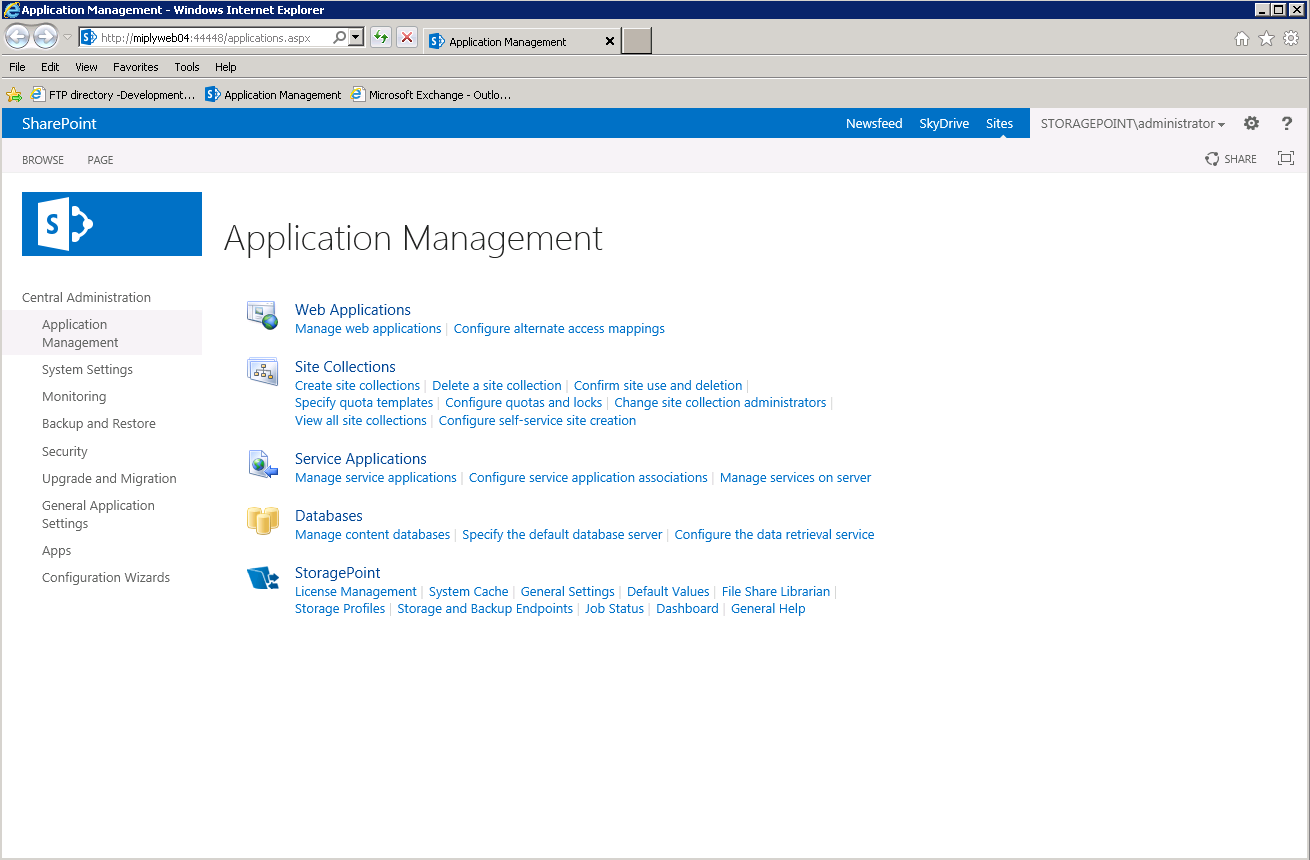This screenshot has height=860, width=1310.
Task: Open the File menu
Action: (x=17, y=67)
